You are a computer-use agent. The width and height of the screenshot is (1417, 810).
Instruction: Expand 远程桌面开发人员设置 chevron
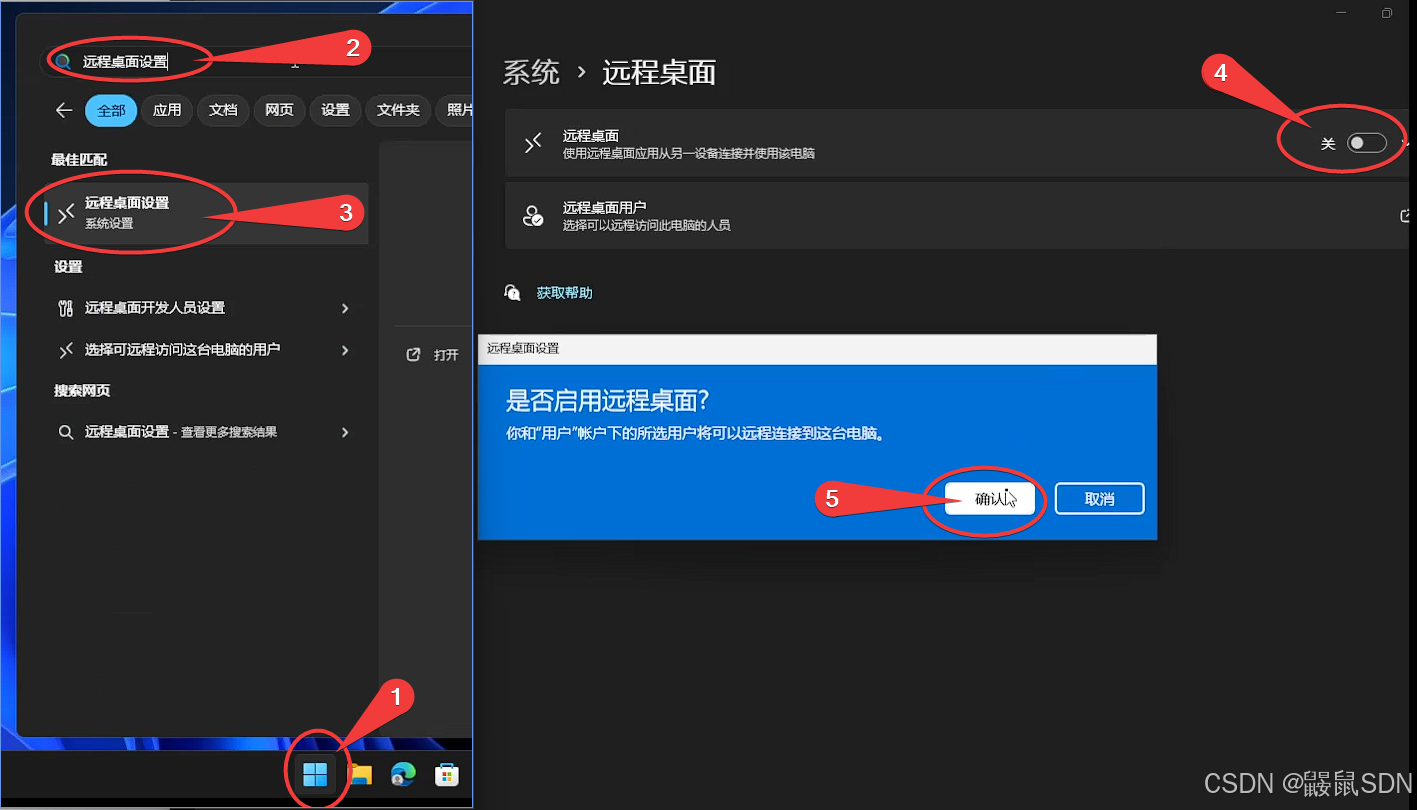pyautogui.click(x=345, y=308)
